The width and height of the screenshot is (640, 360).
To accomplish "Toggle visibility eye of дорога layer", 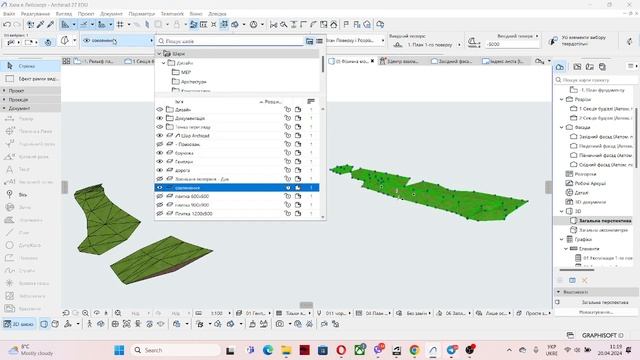I will 160,170.
